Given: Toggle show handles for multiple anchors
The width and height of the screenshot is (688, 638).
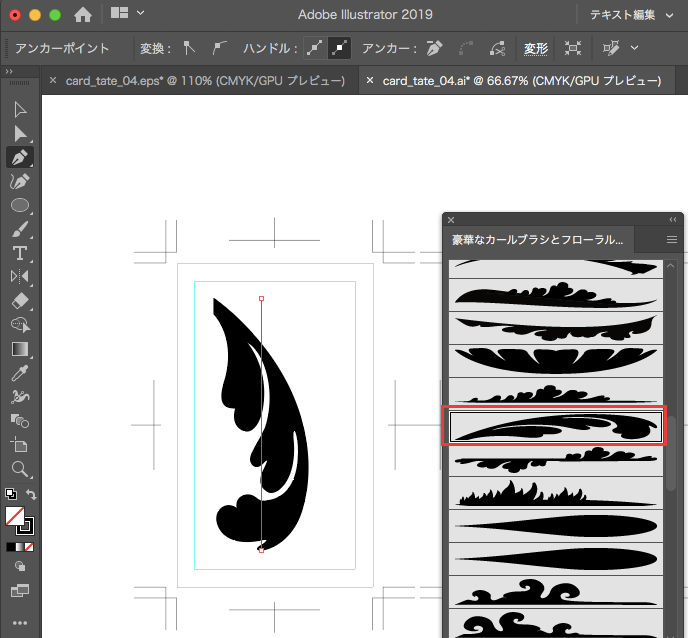Looking at the screenshot, I should [x=316, y=48].
